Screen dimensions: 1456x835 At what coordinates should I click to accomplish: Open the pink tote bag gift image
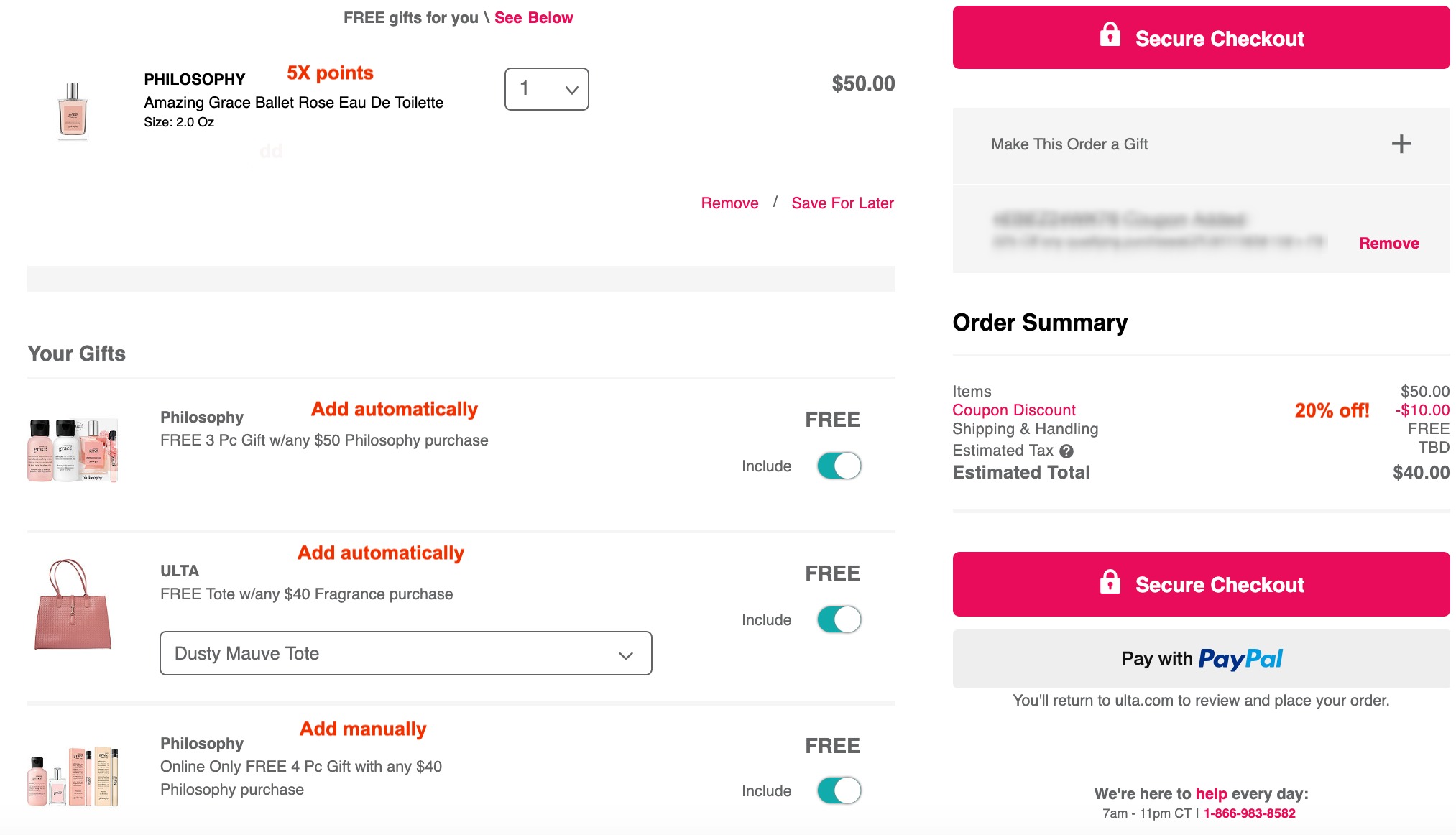[73, 604]
